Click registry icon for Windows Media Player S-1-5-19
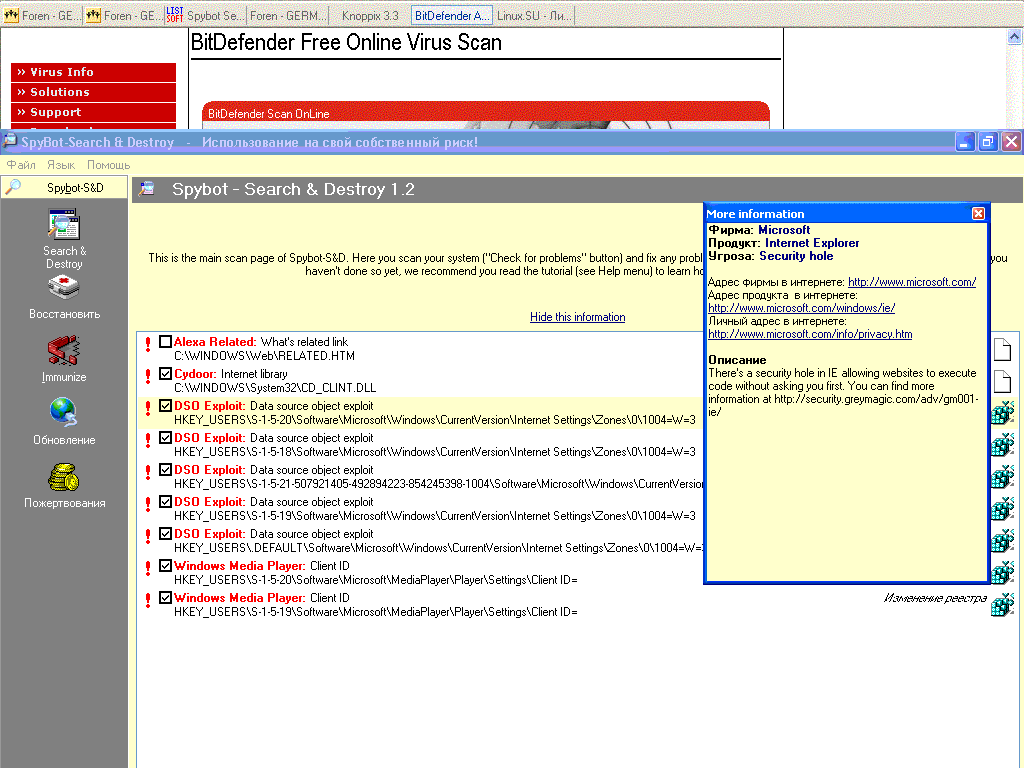The image size is (1024, 768). (1002, 605)
